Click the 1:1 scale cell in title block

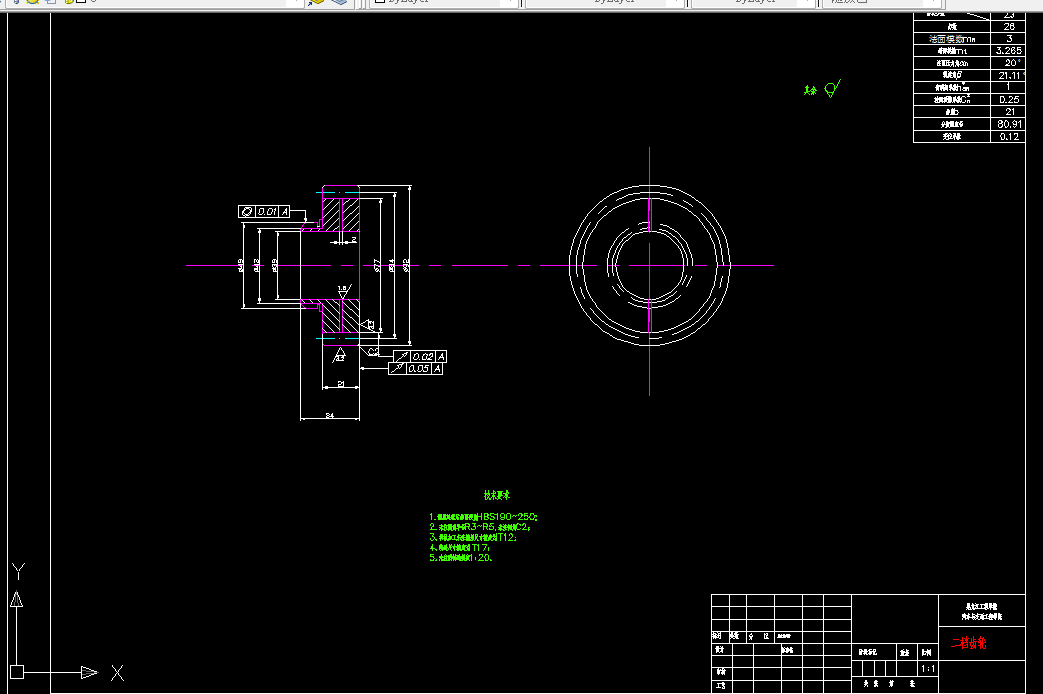pos(927,669)
